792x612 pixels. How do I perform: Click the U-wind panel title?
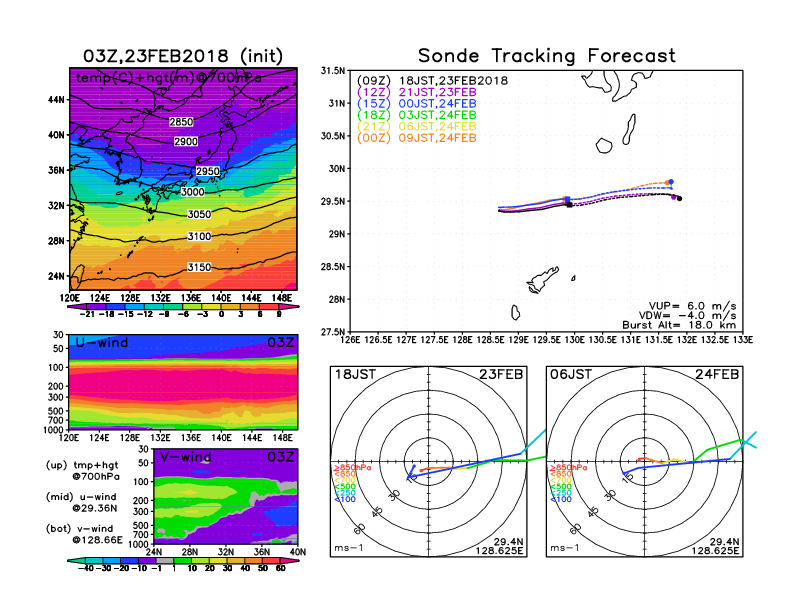pos(102,342)
